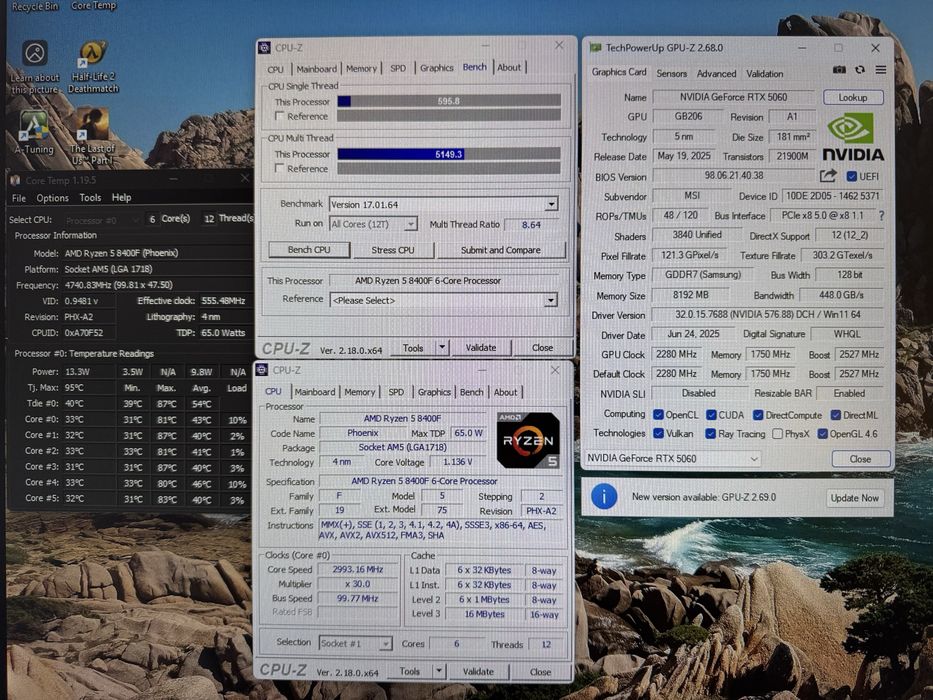Toggle the PhysX checkbox
The image size is (933, 700).
(777, 433)
